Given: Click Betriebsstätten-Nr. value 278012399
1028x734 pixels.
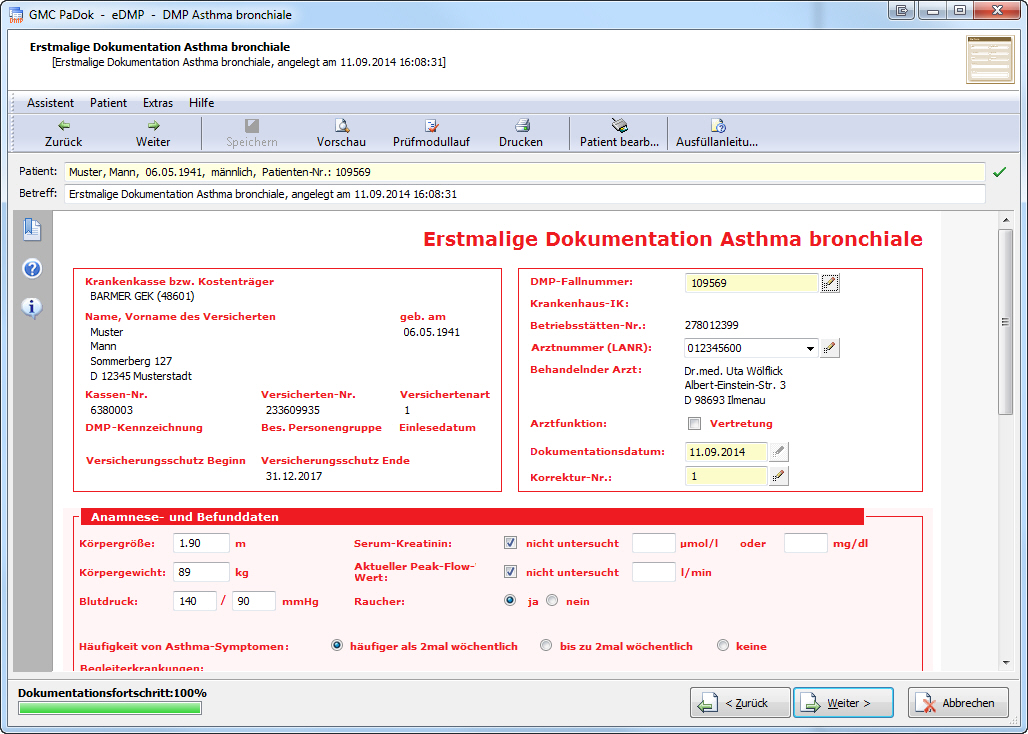Looking at the screenshot, I should tap(712, 325).
